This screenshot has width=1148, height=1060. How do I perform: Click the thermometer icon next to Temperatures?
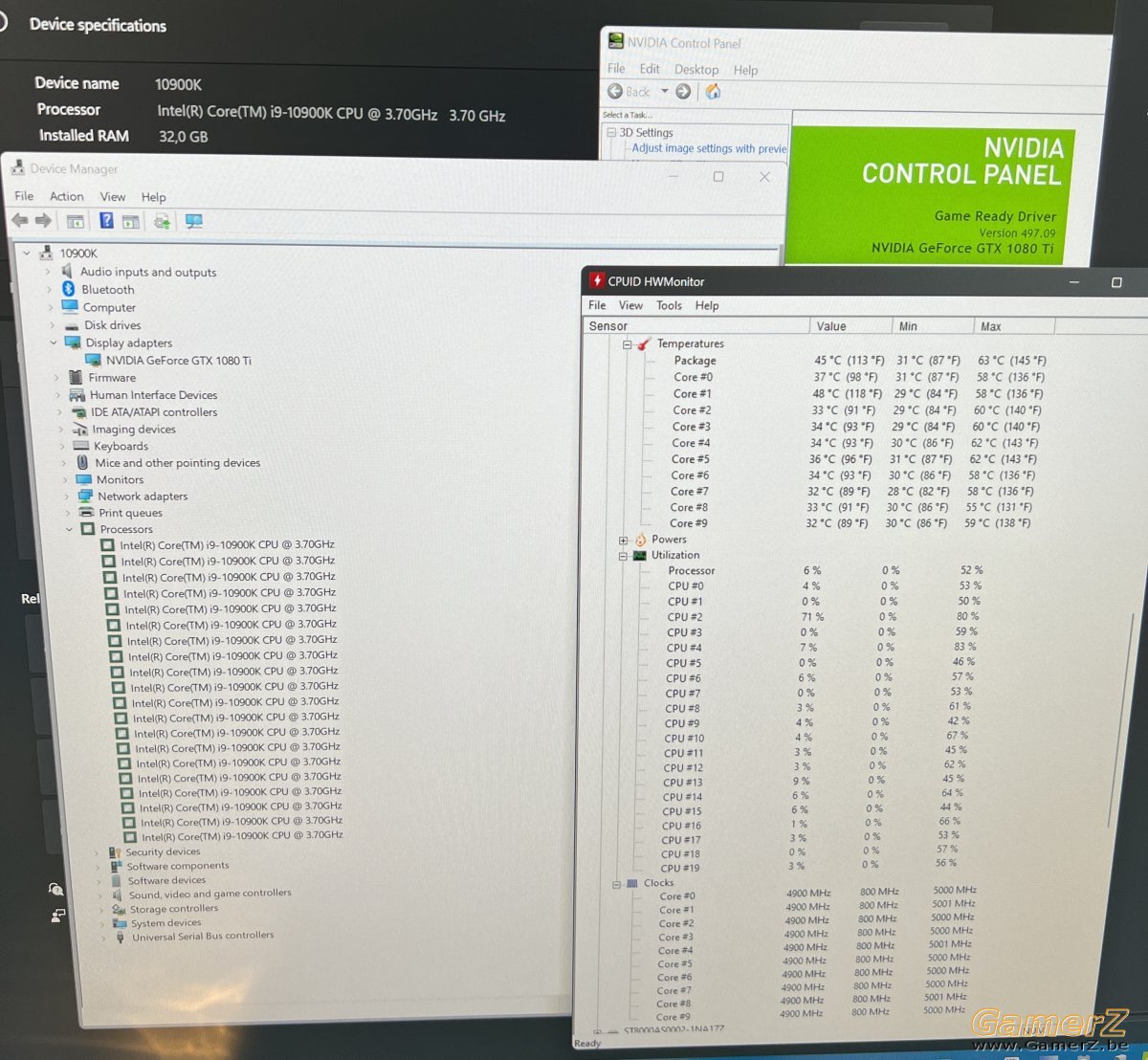644,343
